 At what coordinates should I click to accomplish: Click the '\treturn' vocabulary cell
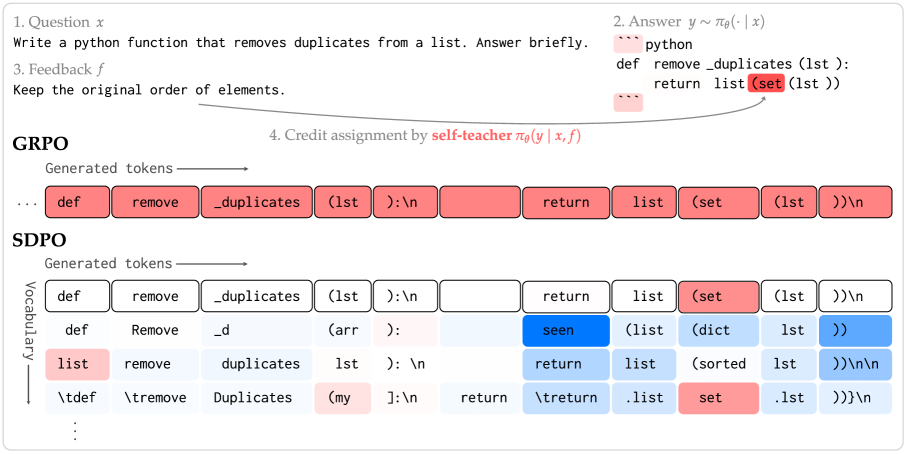pyautogui.click(x=566, y=398)
